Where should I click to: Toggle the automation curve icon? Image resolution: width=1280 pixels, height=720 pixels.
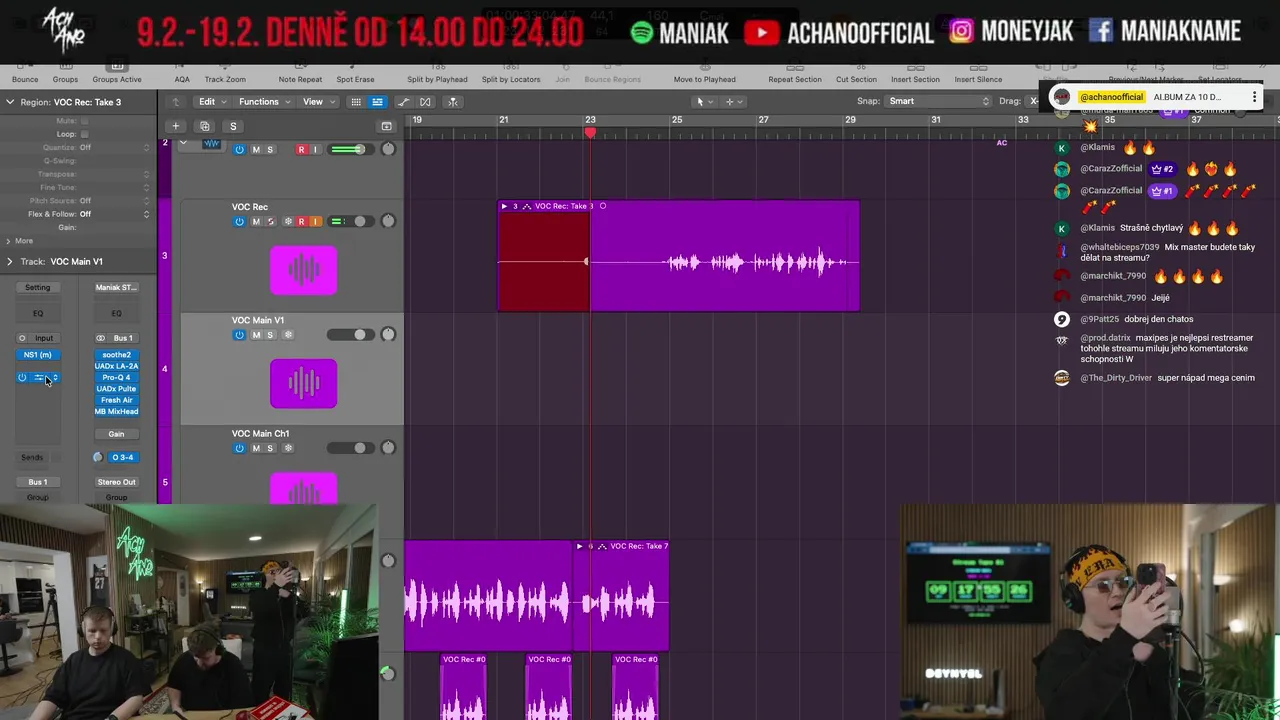point(403,101)
